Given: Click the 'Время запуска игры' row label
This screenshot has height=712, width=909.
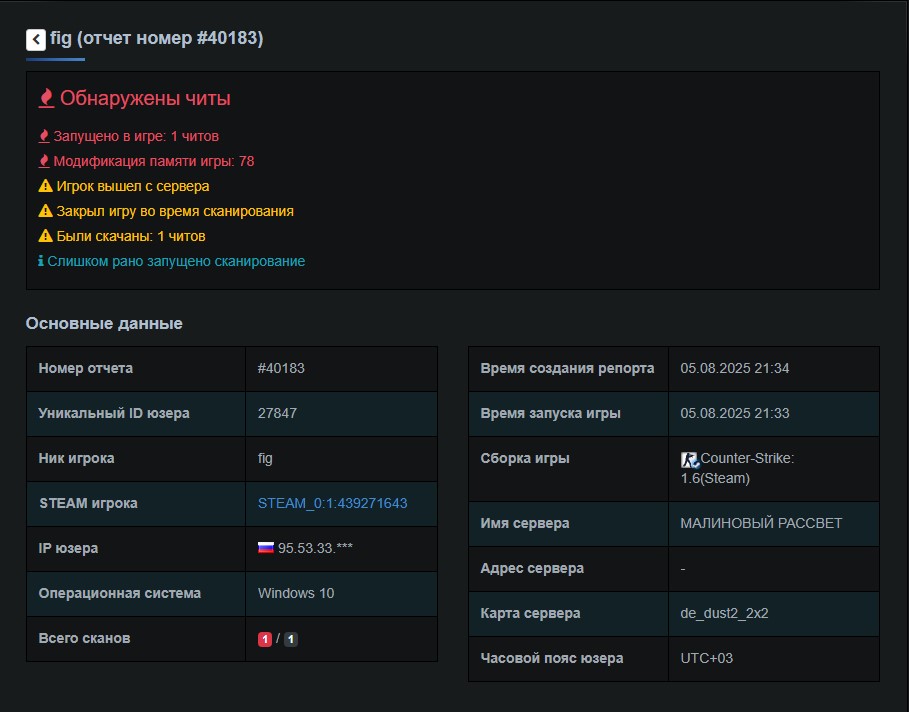Looking at the screenshot, I should 551,413.
